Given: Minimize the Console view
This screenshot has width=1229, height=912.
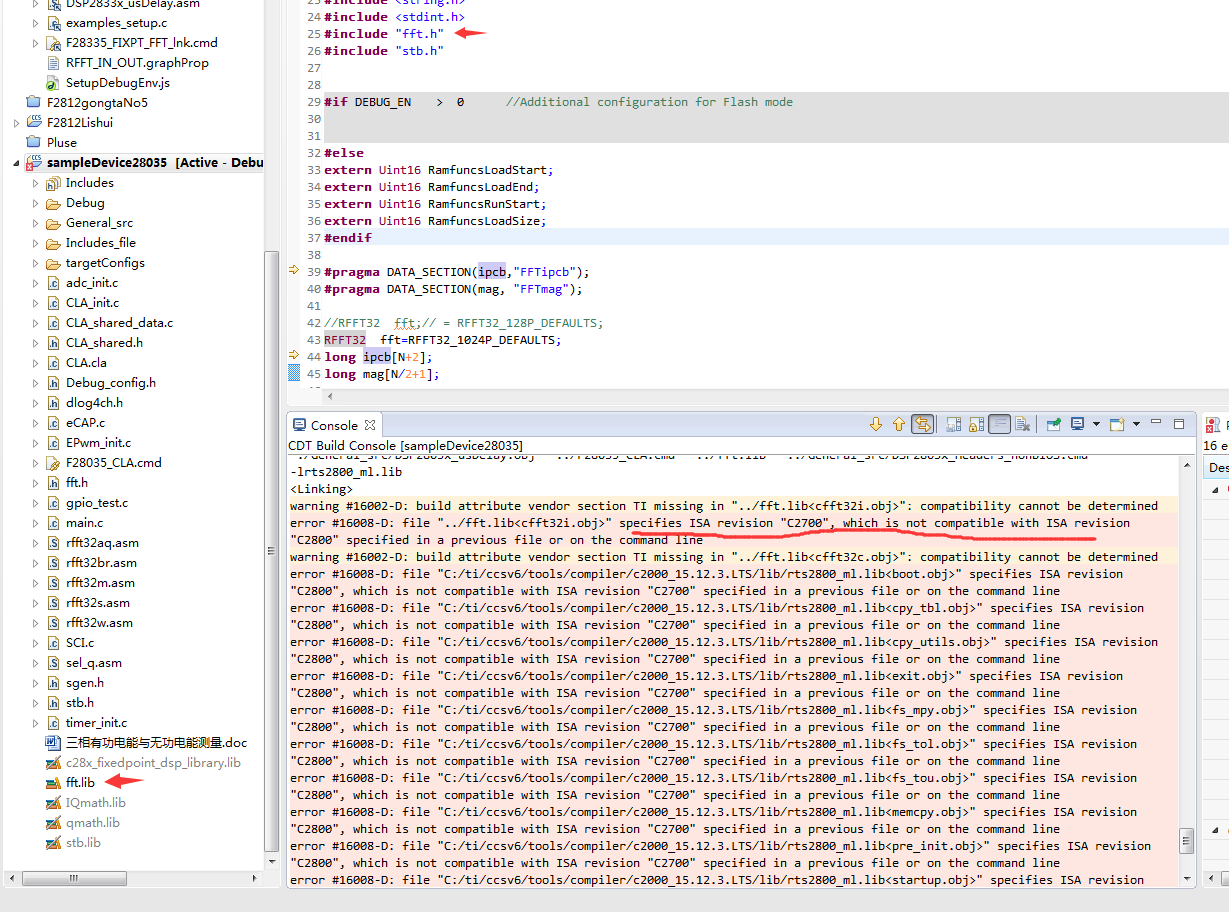Looking at the screenshot, I should pyautogui.click(x=1157, y=423).
